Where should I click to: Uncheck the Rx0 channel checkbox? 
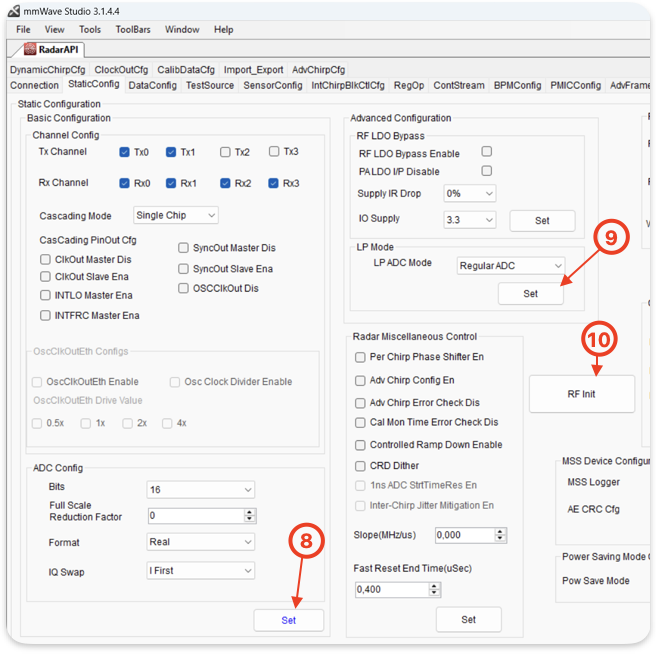[x=124, y=183]
